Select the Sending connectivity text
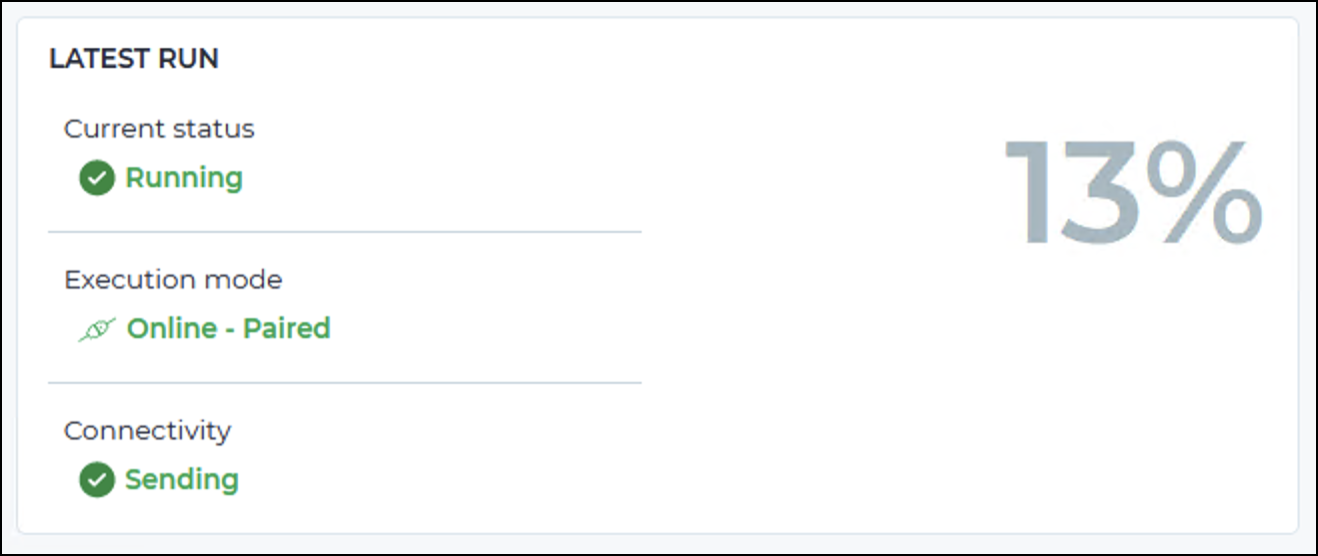 pos(182,480)
